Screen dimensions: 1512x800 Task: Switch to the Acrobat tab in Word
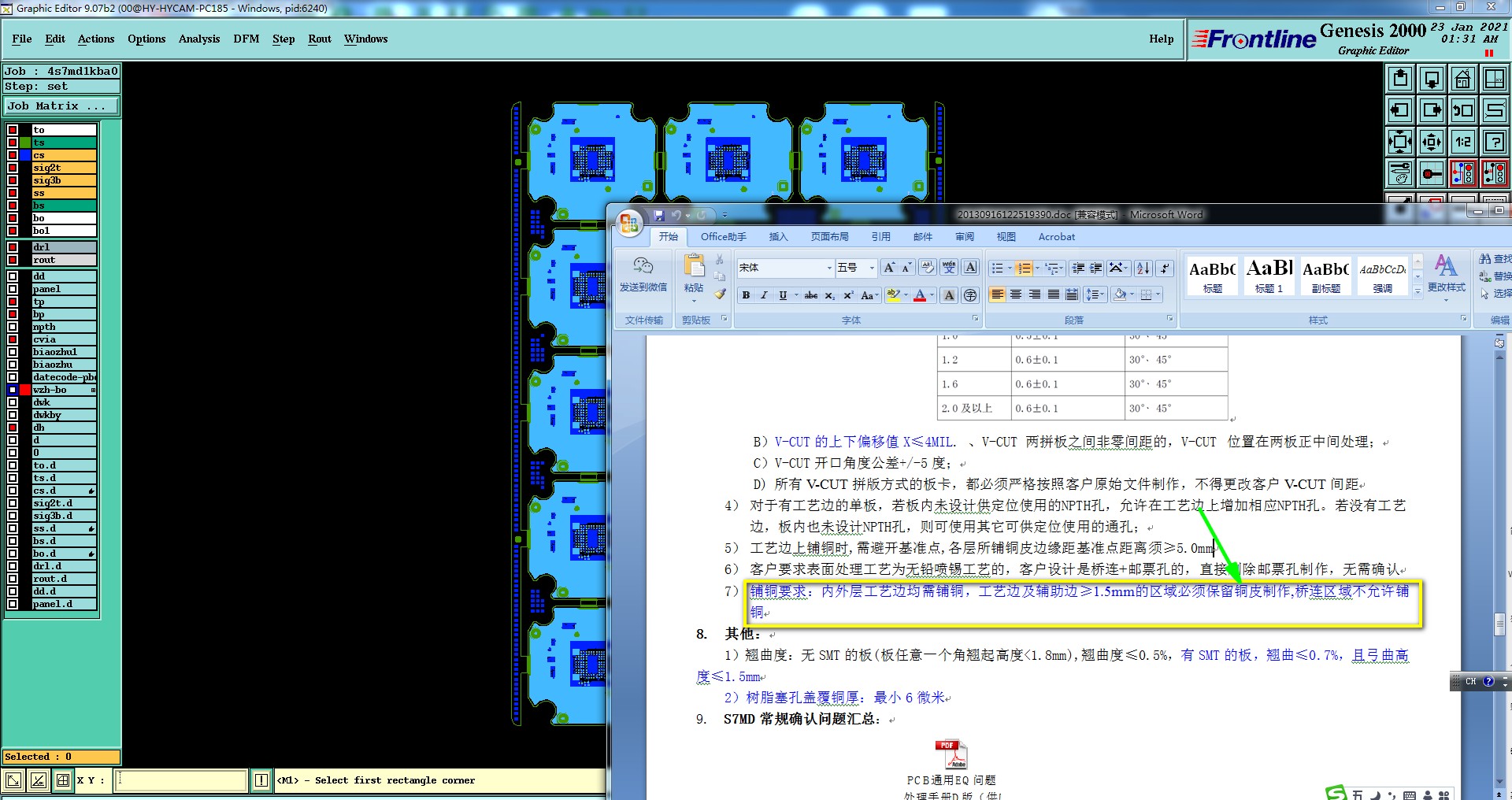coord(1056,236)
